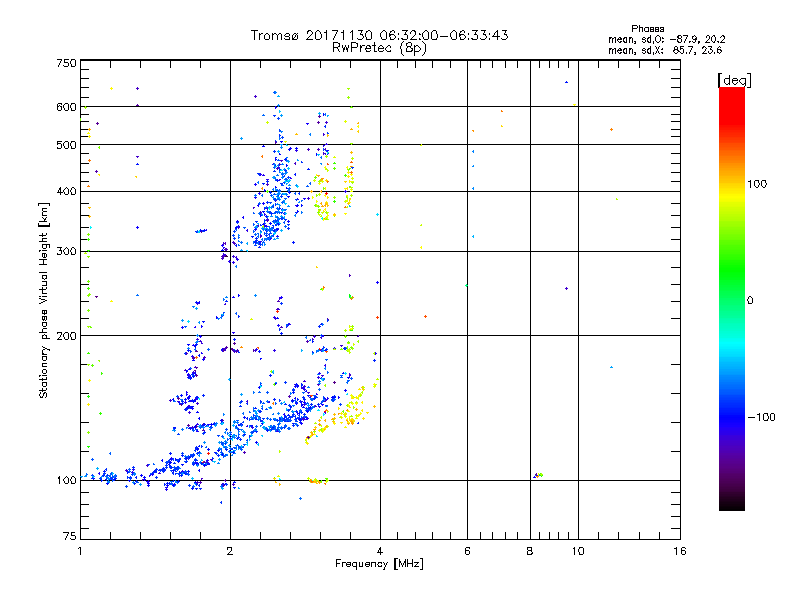
Task: Click the y-axis '750' tick label
Action: coord(66,63)
